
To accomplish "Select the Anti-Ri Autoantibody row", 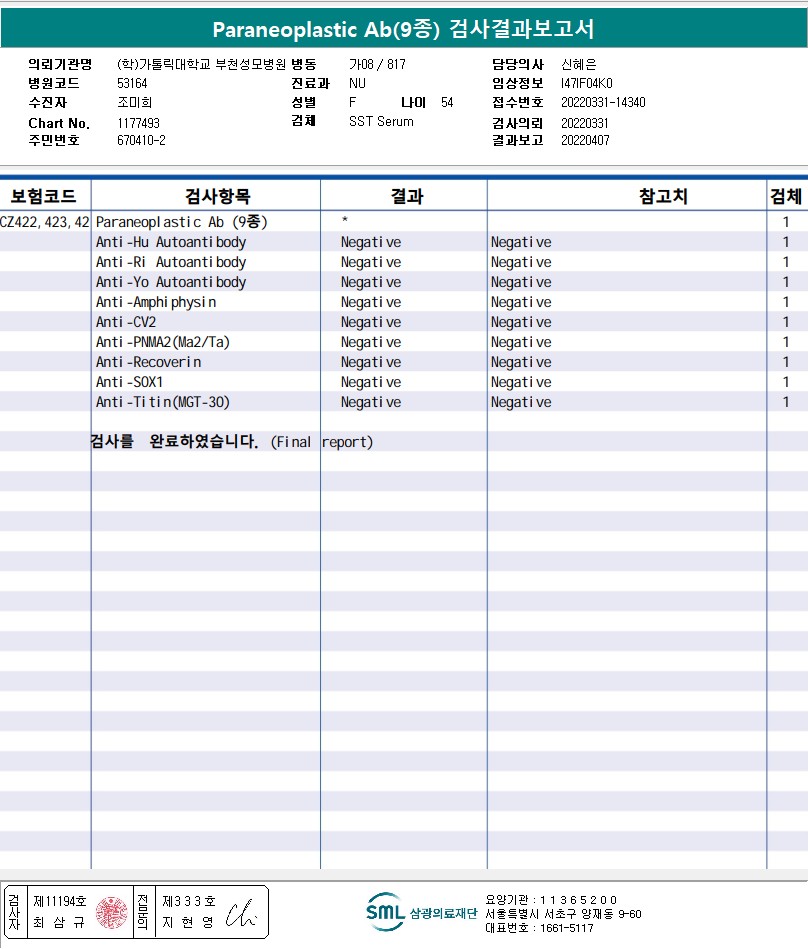I will (404, 262).
